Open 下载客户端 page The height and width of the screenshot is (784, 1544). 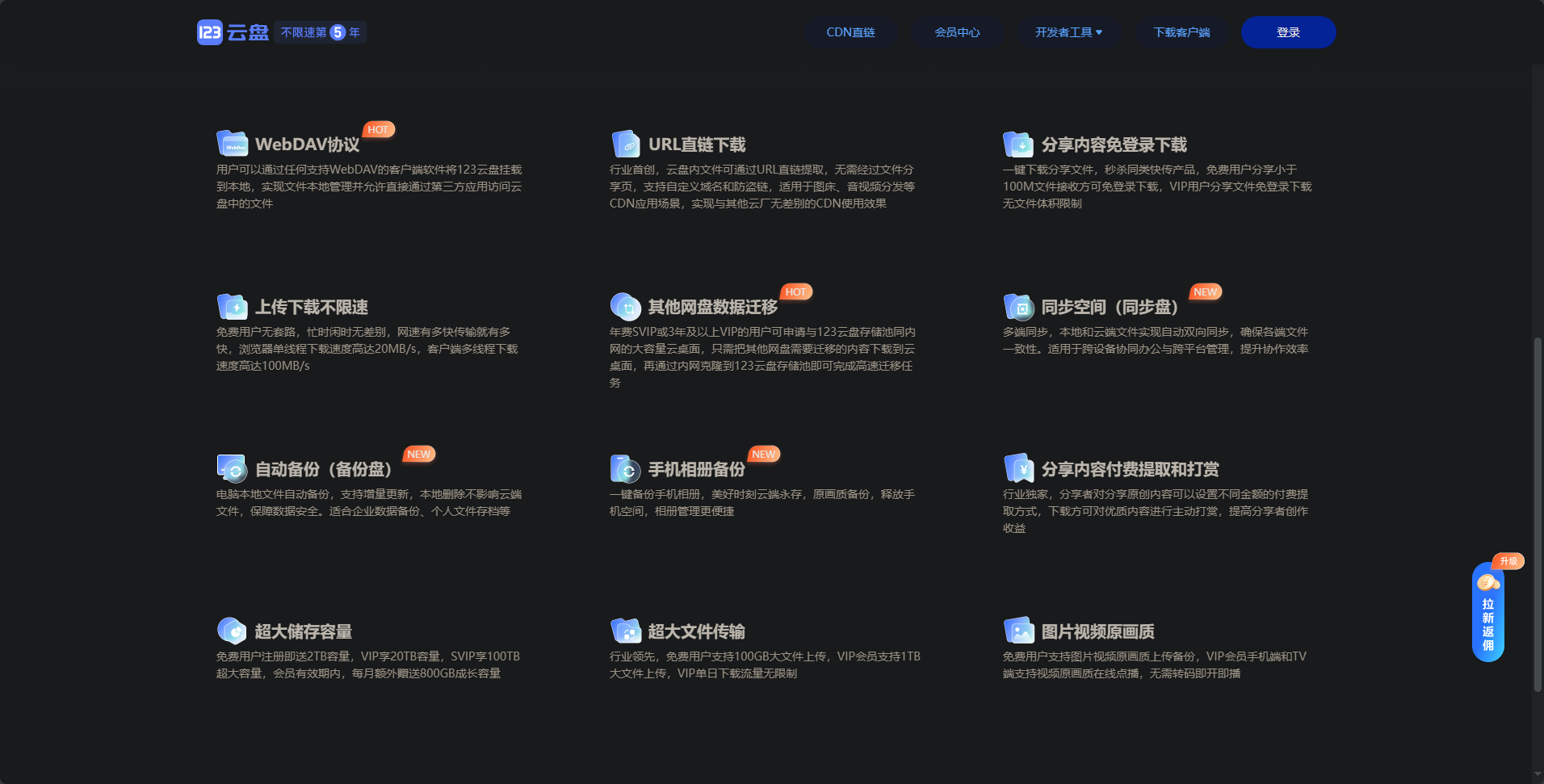coord(1181,32)
